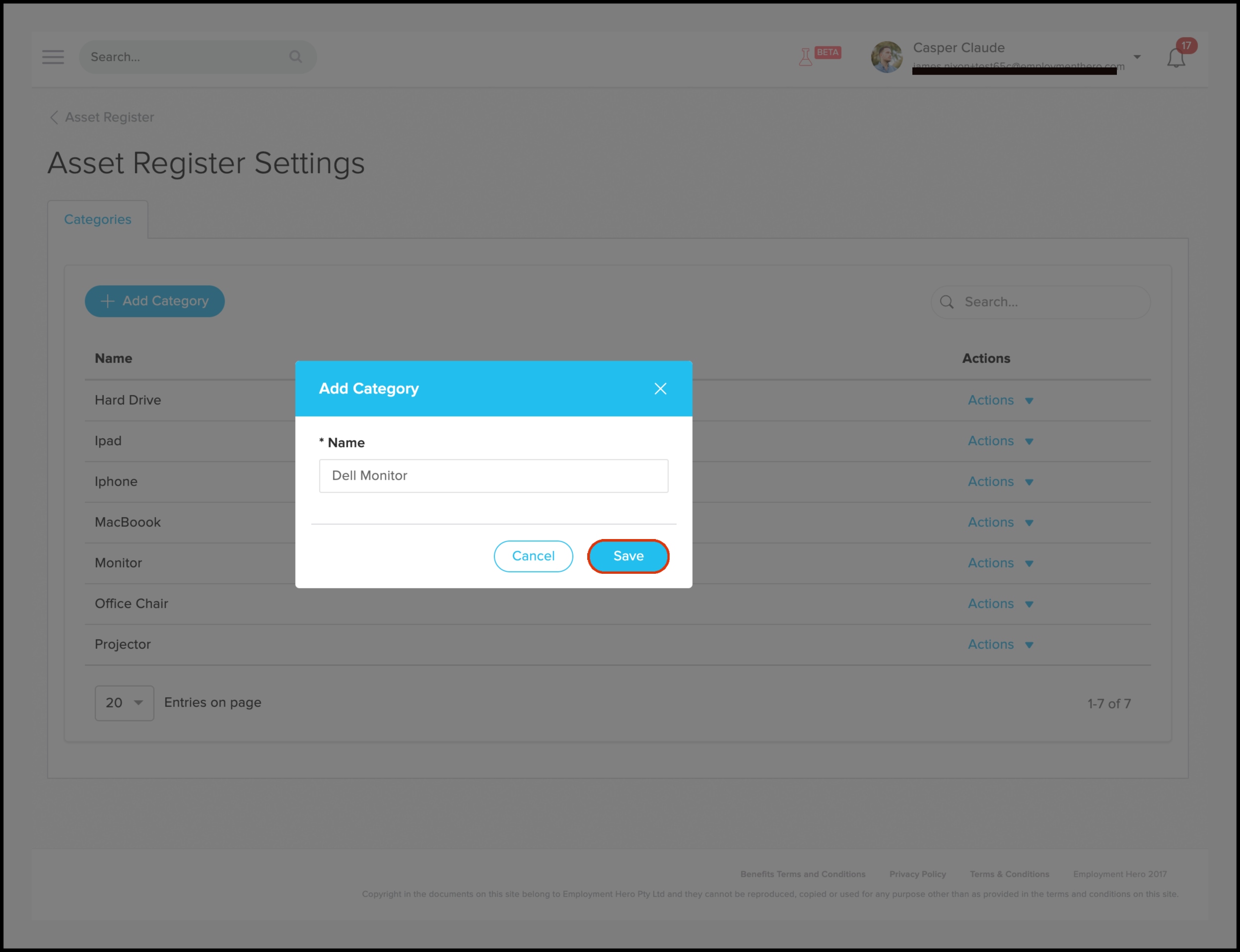Go back via Asset Register chevron

click(x=54, y=117)
